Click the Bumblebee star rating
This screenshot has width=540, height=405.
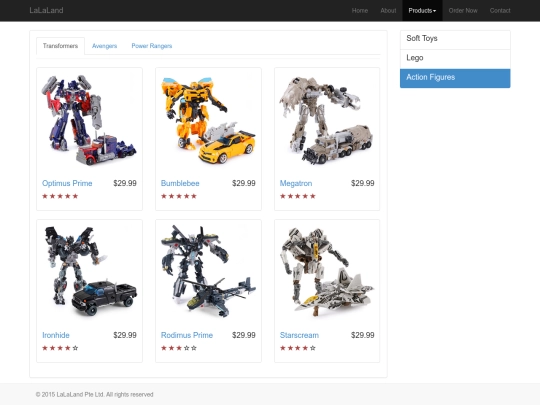(x=179, y=196)
